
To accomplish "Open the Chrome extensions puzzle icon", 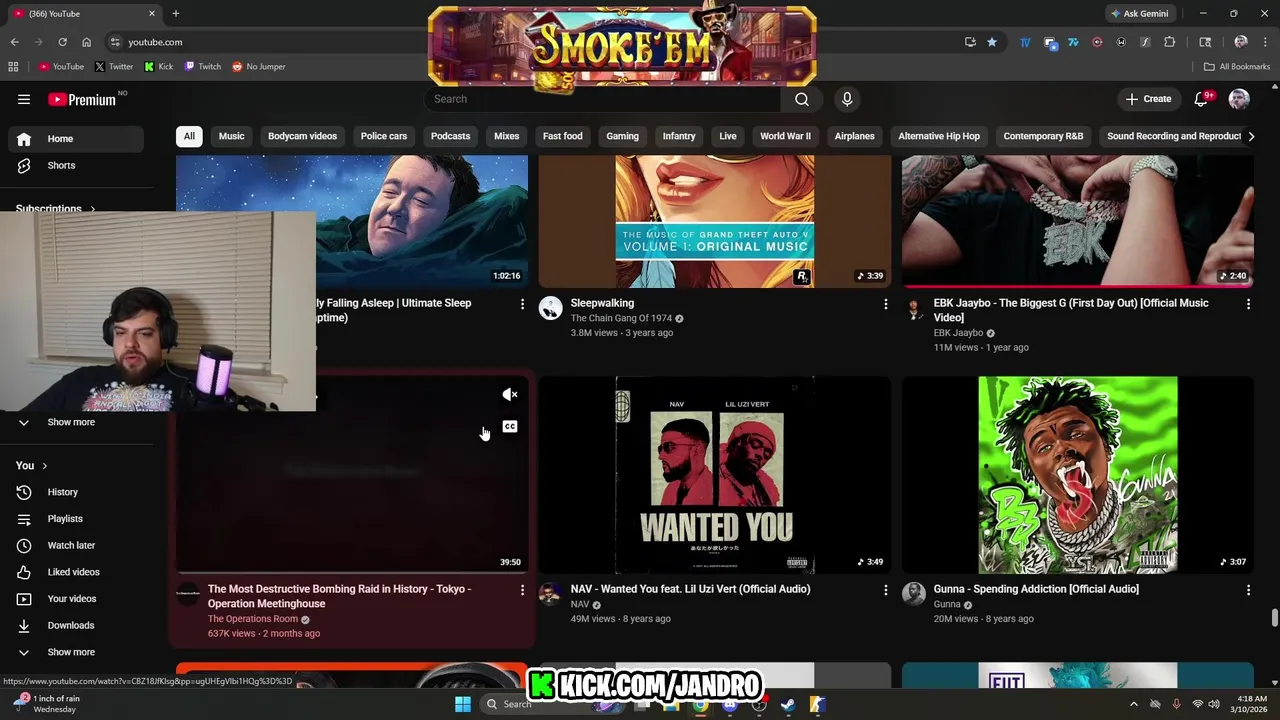I will 1169,42.
